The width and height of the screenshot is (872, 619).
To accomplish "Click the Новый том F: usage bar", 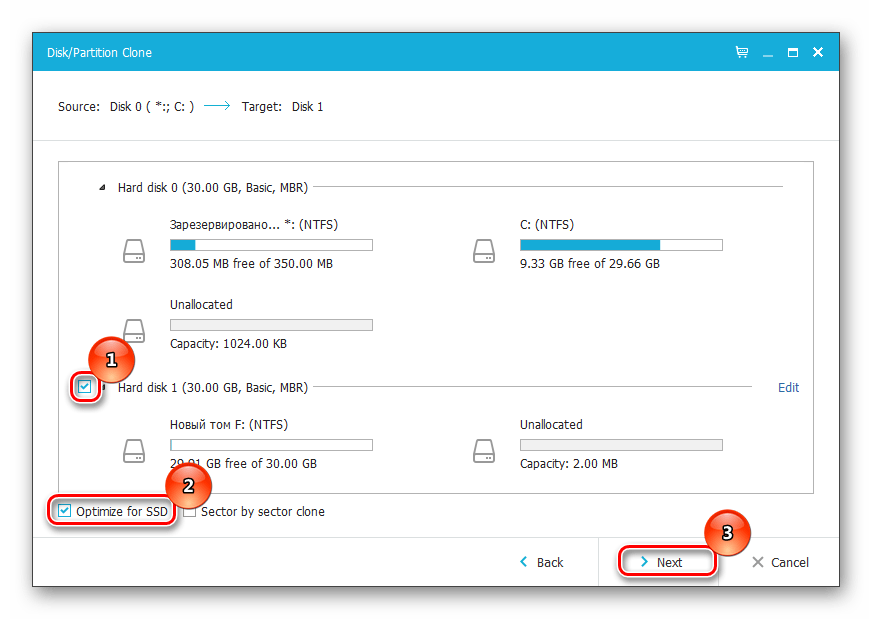I will click(271, 445).
